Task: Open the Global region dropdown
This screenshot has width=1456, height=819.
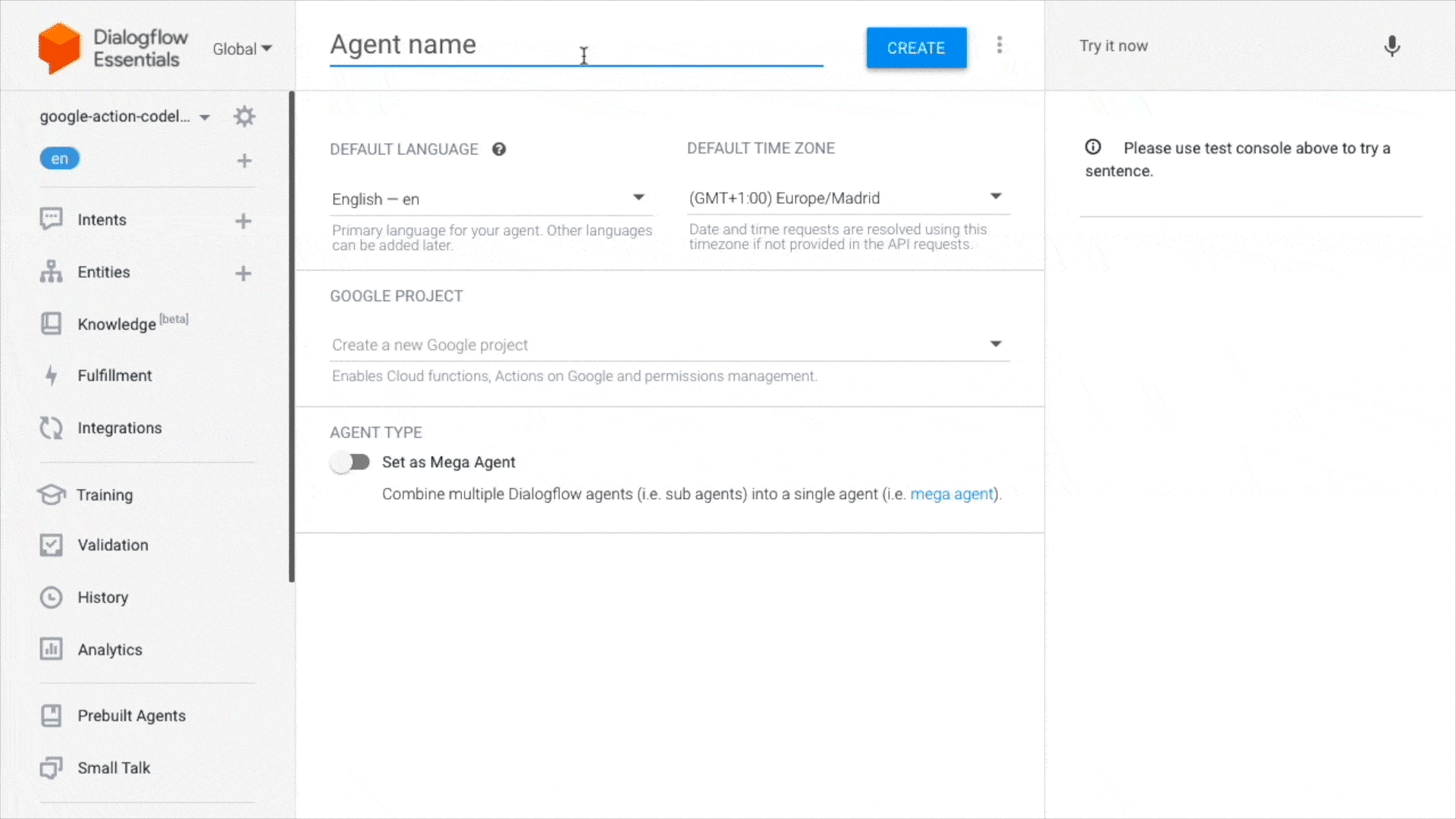Action: [242, 49]
